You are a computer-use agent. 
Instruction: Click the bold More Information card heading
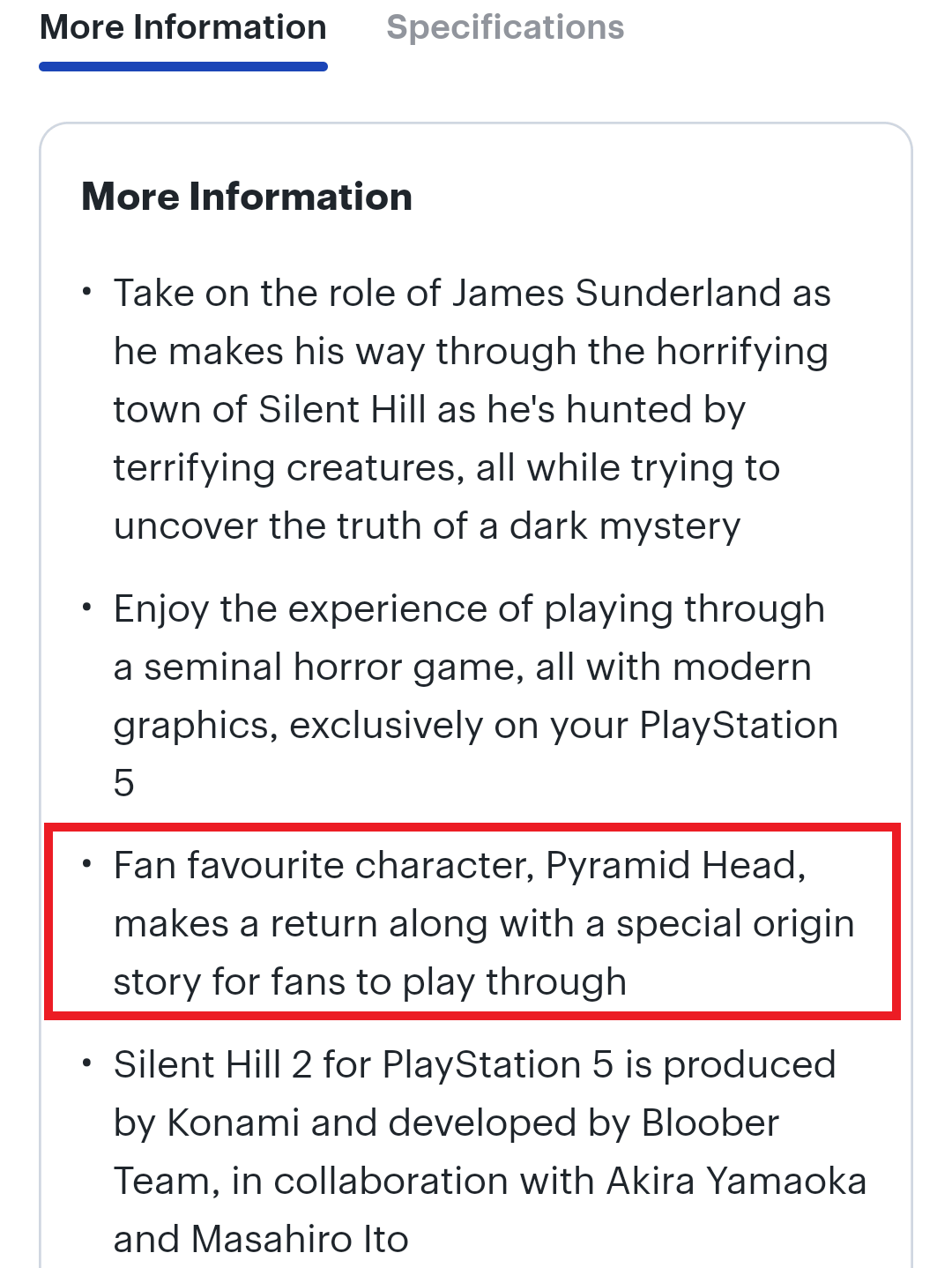click(247, 197)
